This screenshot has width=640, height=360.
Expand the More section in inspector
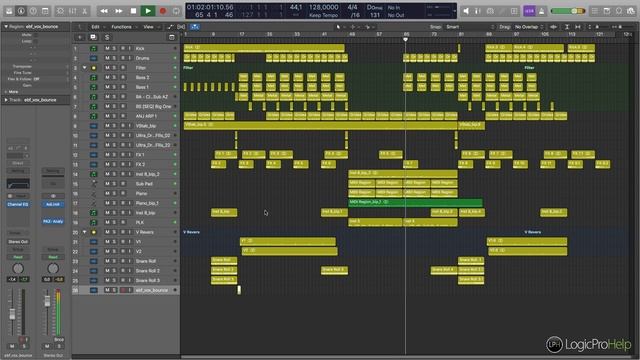click(x=6, y=92)
